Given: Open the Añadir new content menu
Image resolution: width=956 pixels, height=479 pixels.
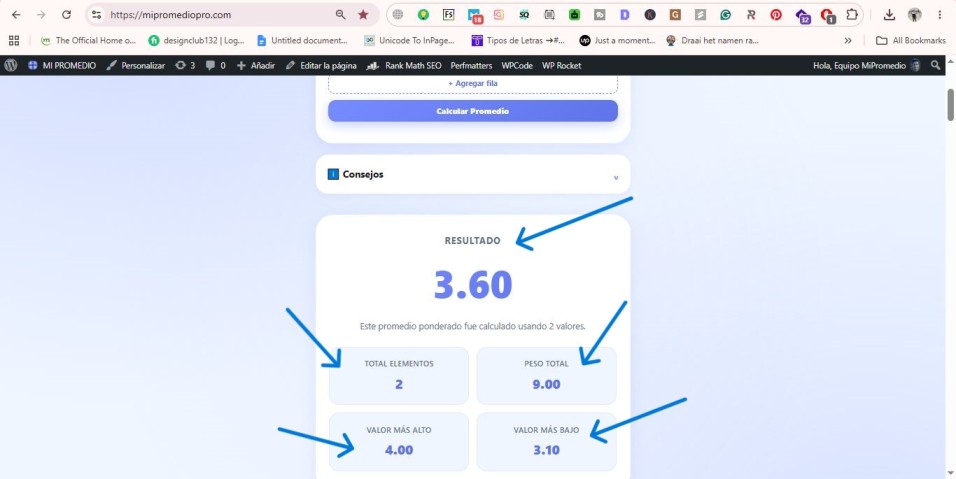Looking at the screenshot, I should tap(255, 65).
